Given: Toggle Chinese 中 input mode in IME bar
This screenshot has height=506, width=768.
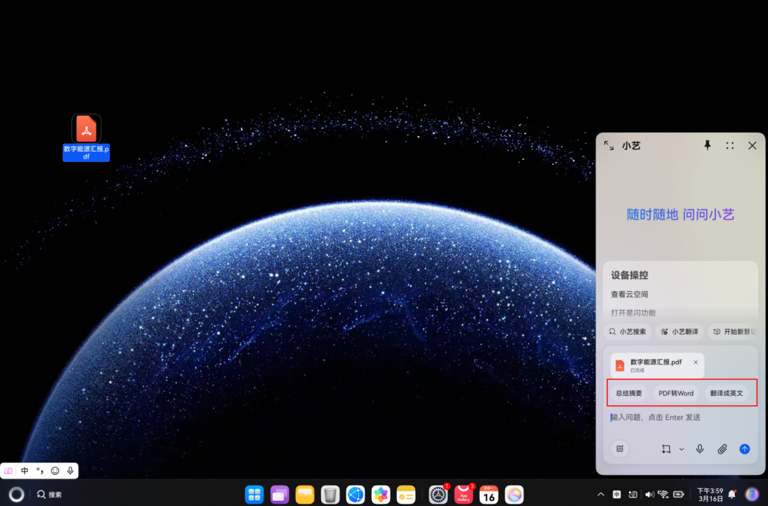Looking at the screenshot, I should [x=24, y=471].
